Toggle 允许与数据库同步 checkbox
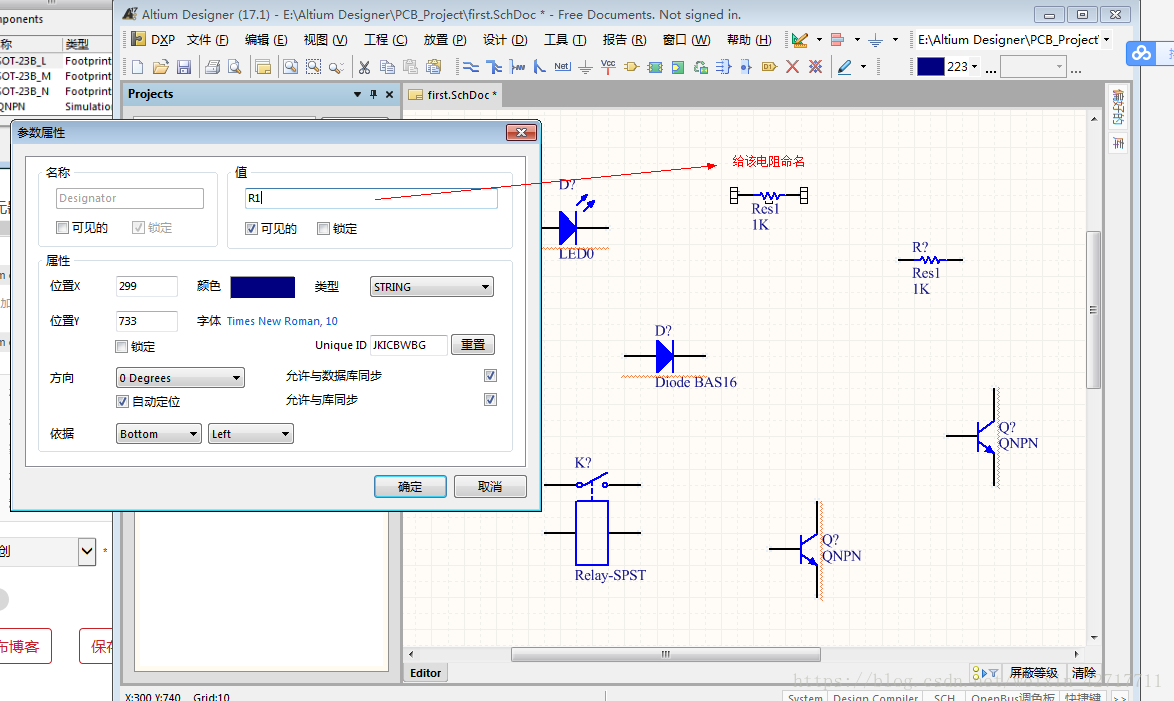 coord(490,375)
